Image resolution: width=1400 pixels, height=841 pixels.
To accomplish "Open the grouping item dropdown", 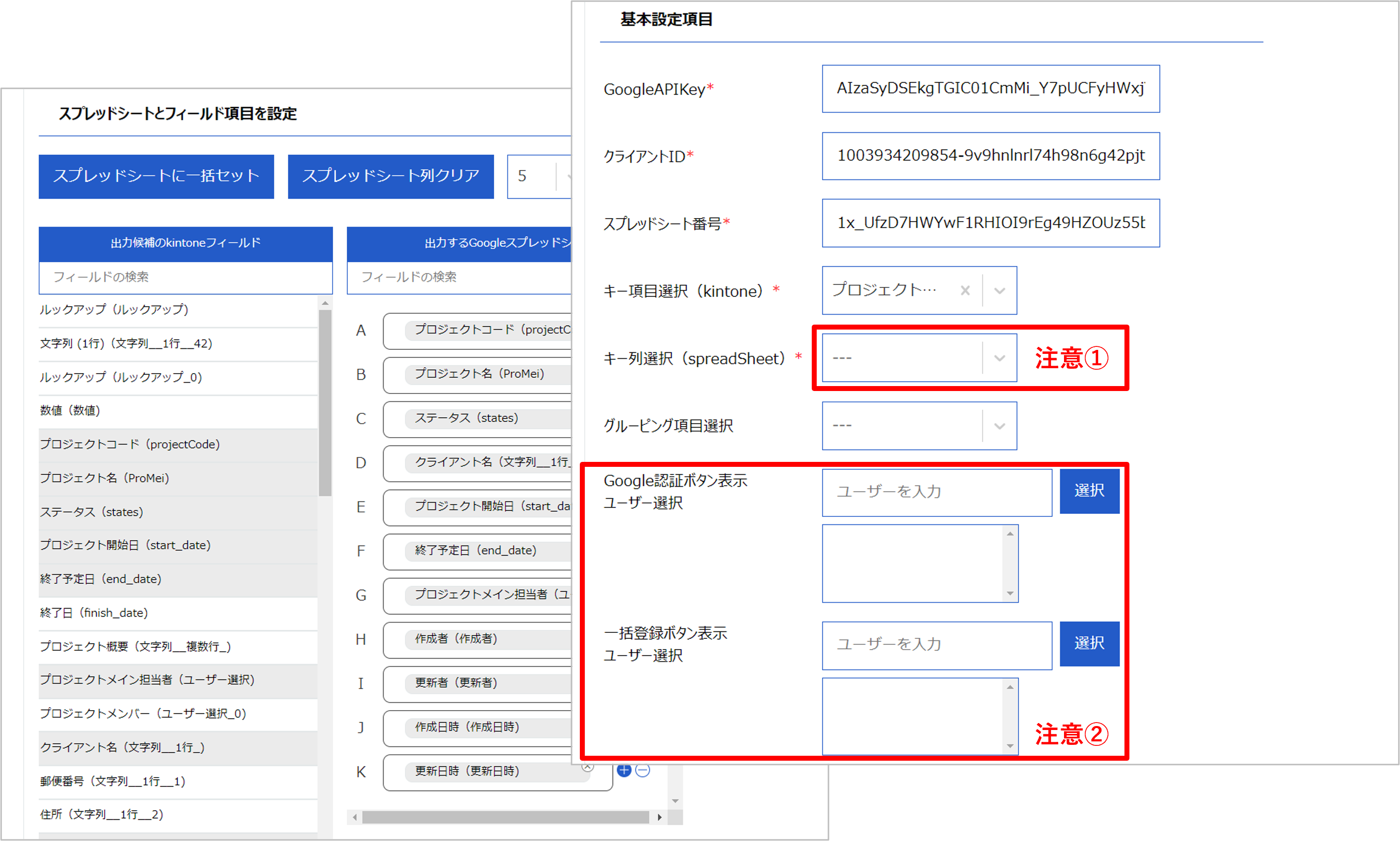I will point(1000,426).
